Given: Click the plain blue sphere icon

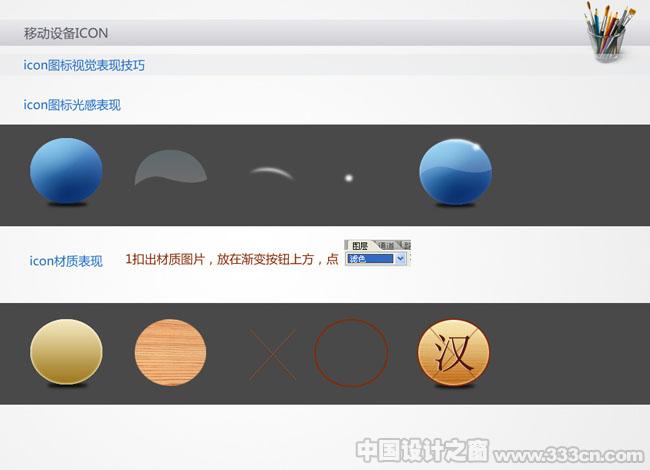Looking at the screenshot, I should (66, 171).
